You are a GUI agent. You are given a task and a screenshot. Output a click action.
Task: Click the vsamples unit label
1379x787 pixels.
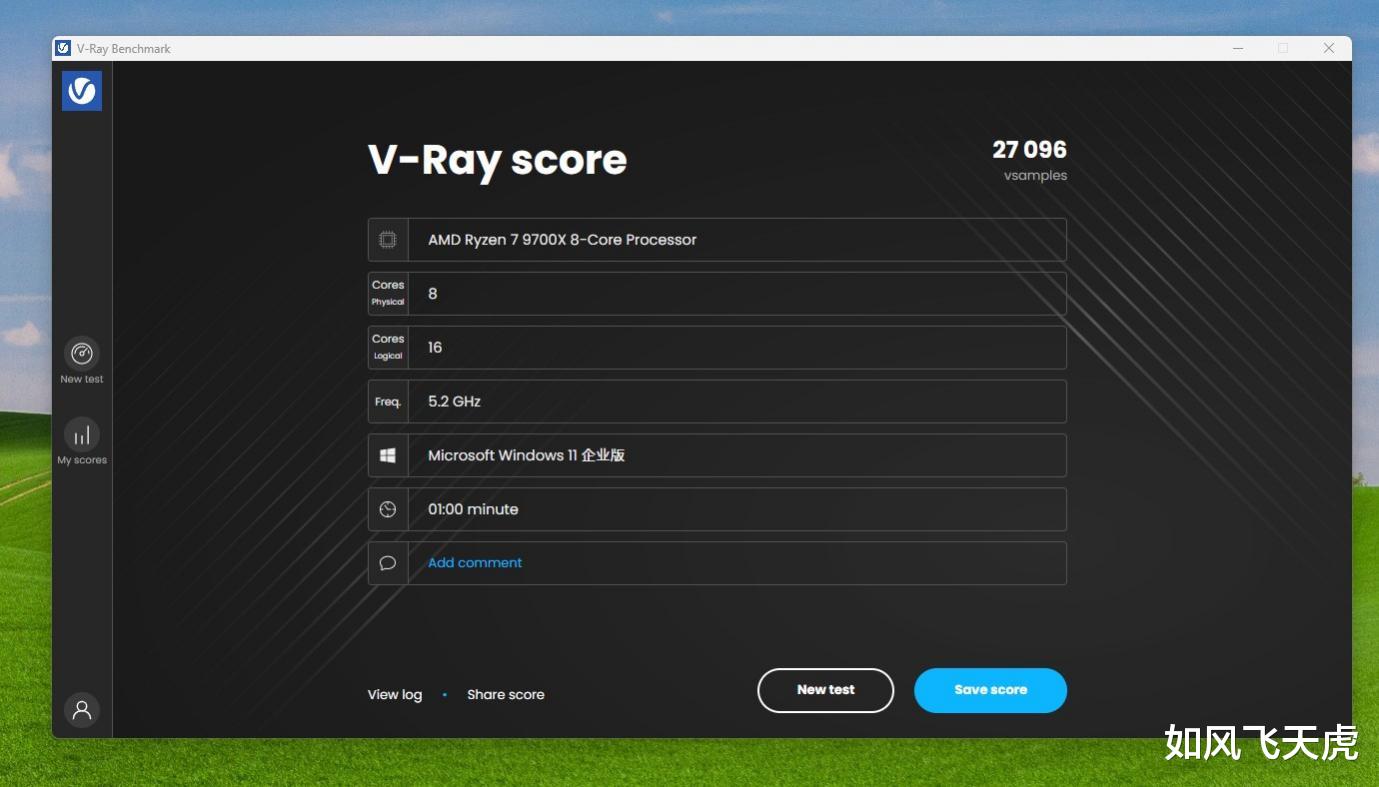coord(1035,176)
